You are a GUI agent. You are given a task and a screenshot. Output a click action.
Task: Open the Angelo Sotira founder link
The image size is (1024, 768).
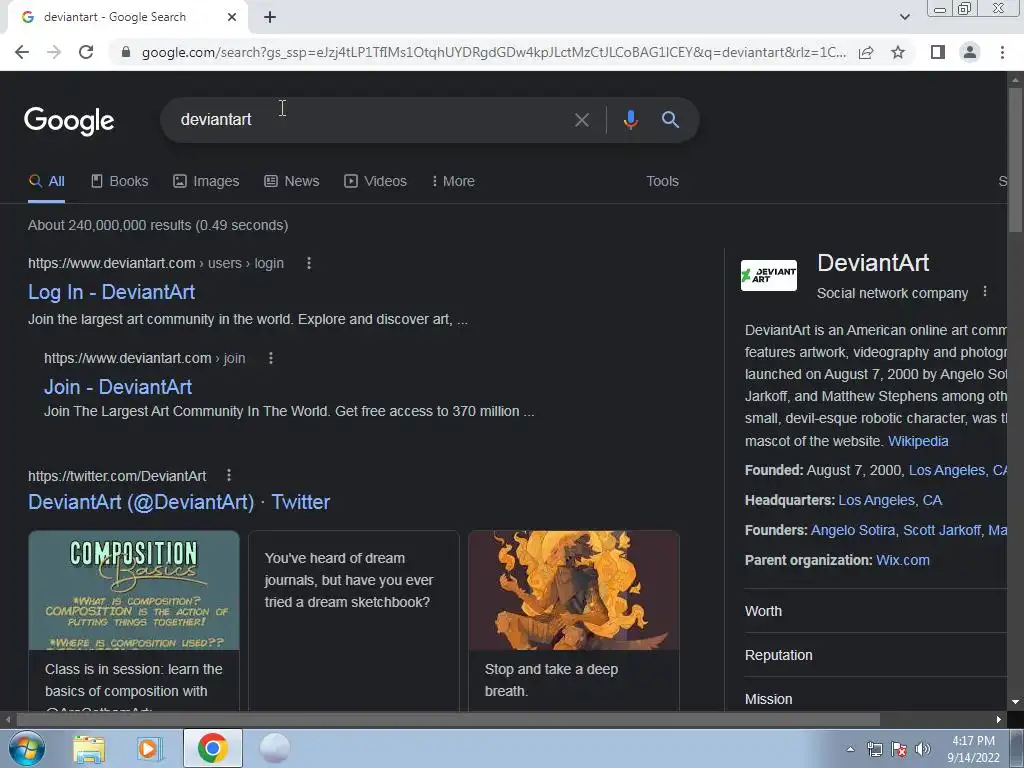click(x=854, y=530)
